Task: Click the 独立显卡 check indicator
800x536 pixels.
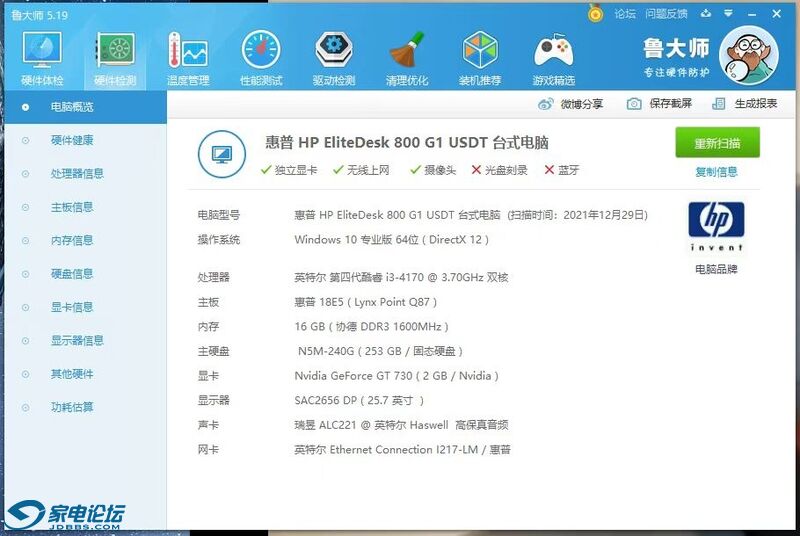Action: click(x=289, y=170)
